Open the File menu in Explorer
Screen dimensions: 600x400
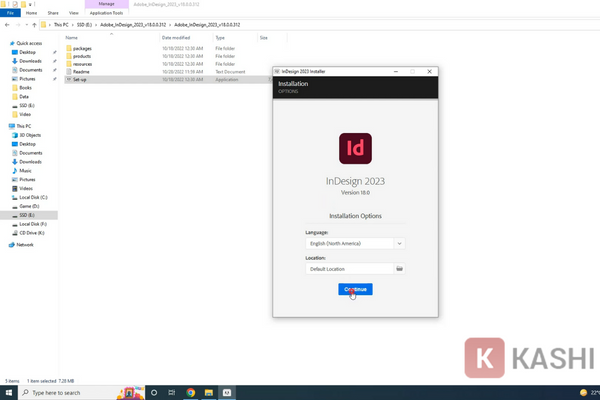point(9,13)
